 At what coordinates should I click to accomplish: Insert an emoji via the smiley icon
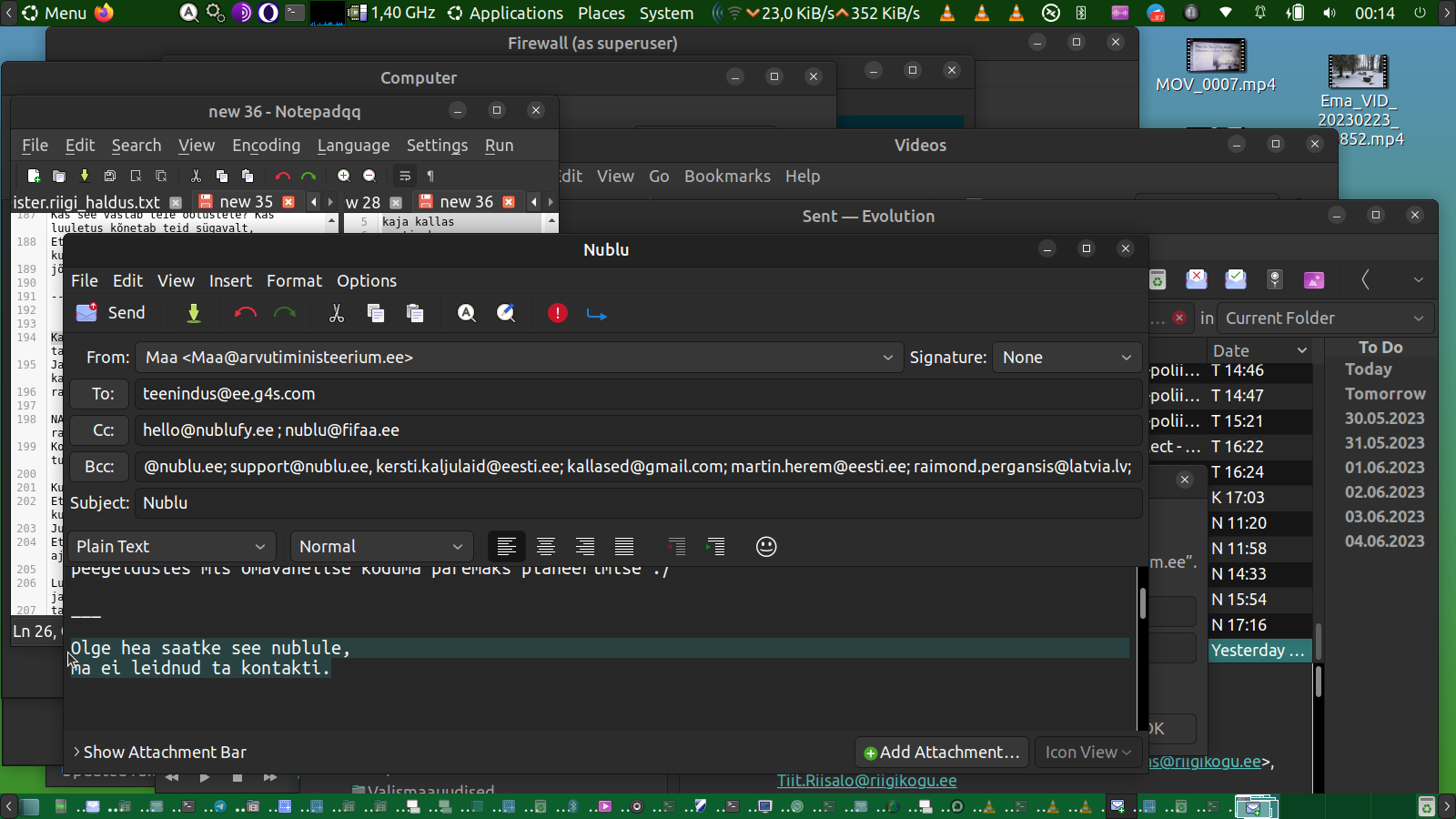pos(766,546)
